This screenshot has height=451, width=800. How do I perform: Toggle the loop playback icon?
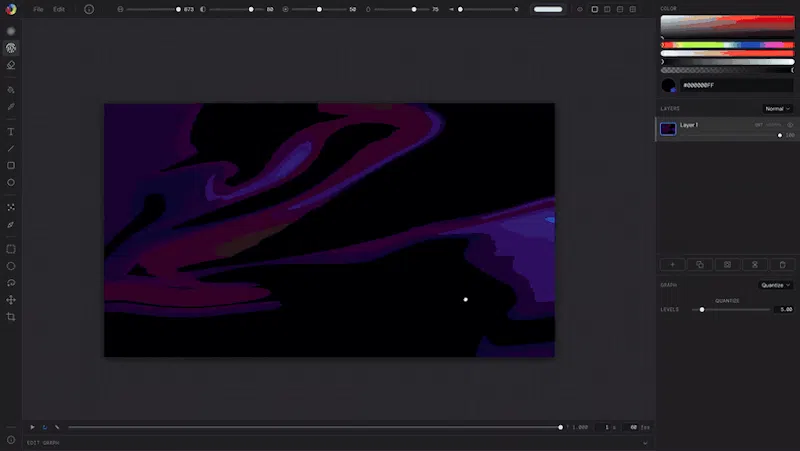coord(44,427)
